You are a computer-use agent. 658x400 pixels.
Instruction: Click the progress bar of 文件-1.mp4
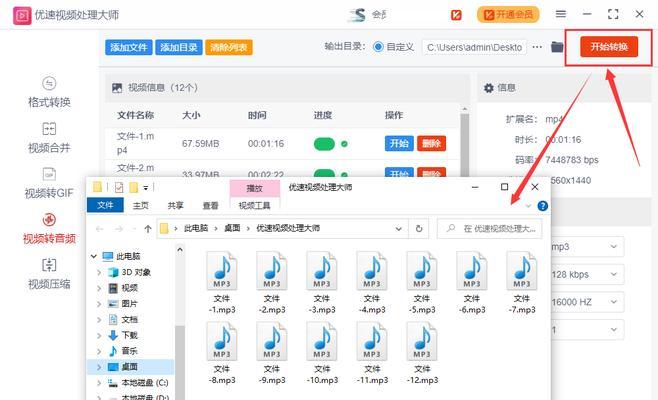click(324, 144)
